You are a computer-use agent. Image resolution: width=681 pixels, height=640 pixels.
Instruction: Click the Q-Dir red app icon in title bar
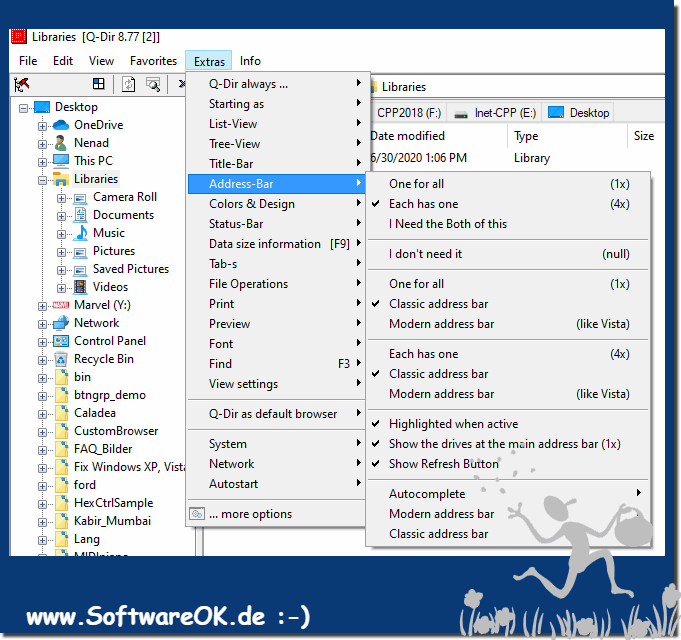19,36
